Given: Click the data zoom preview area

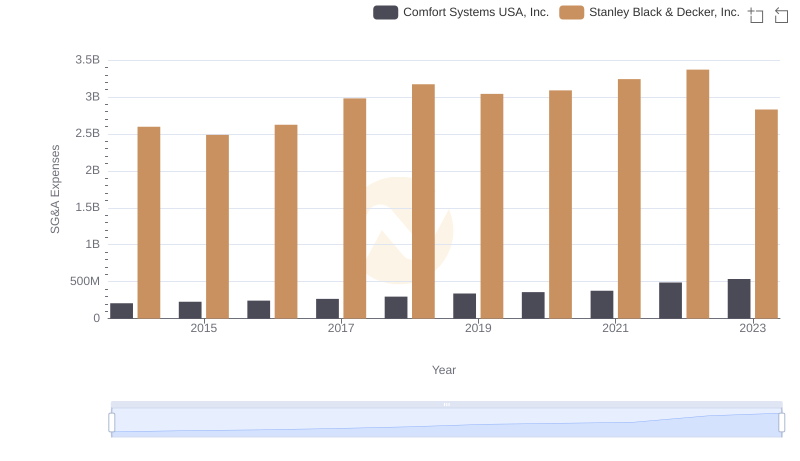Looking at the screenshot, I should click(x=446, y=422).
